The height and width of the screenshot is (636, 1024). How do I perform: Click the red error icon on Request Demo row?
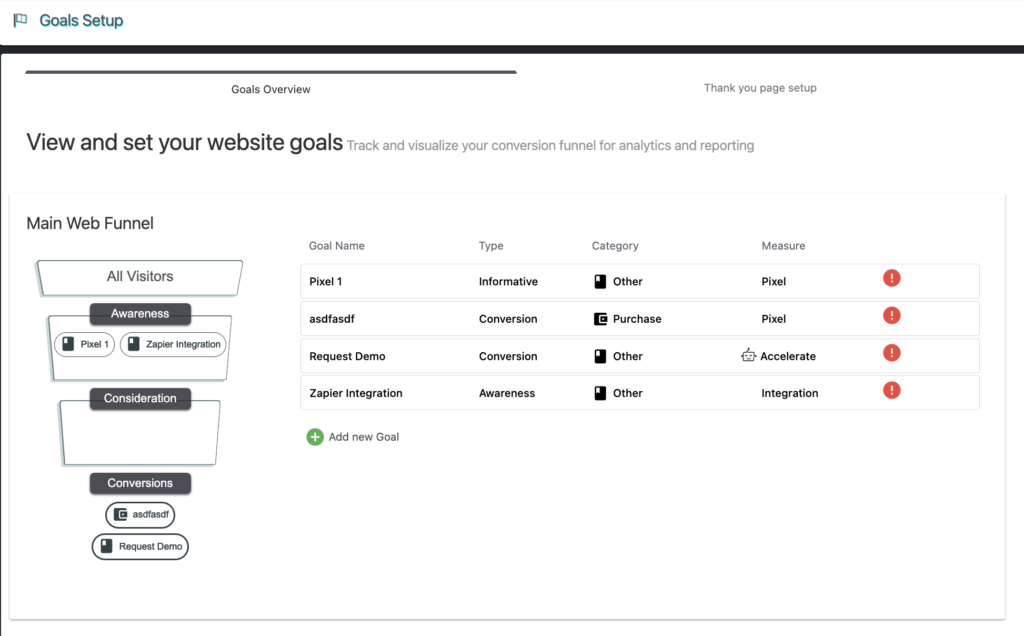[891, 352]
